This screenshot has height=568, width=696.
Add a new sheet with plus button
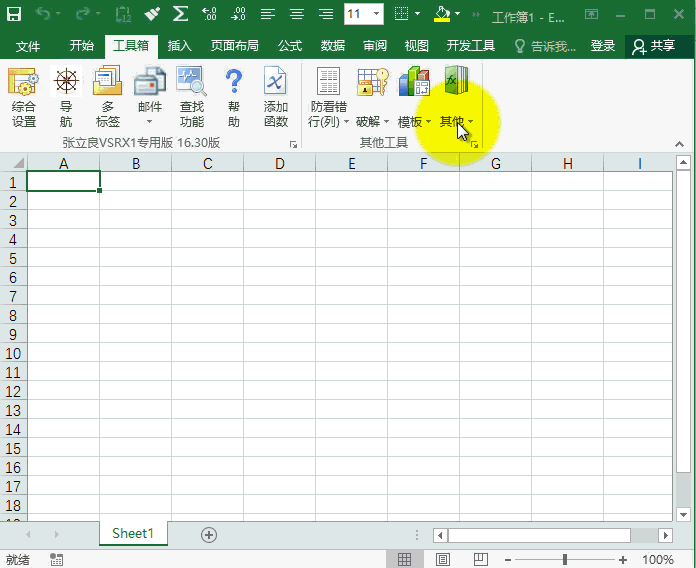(209, 535)
